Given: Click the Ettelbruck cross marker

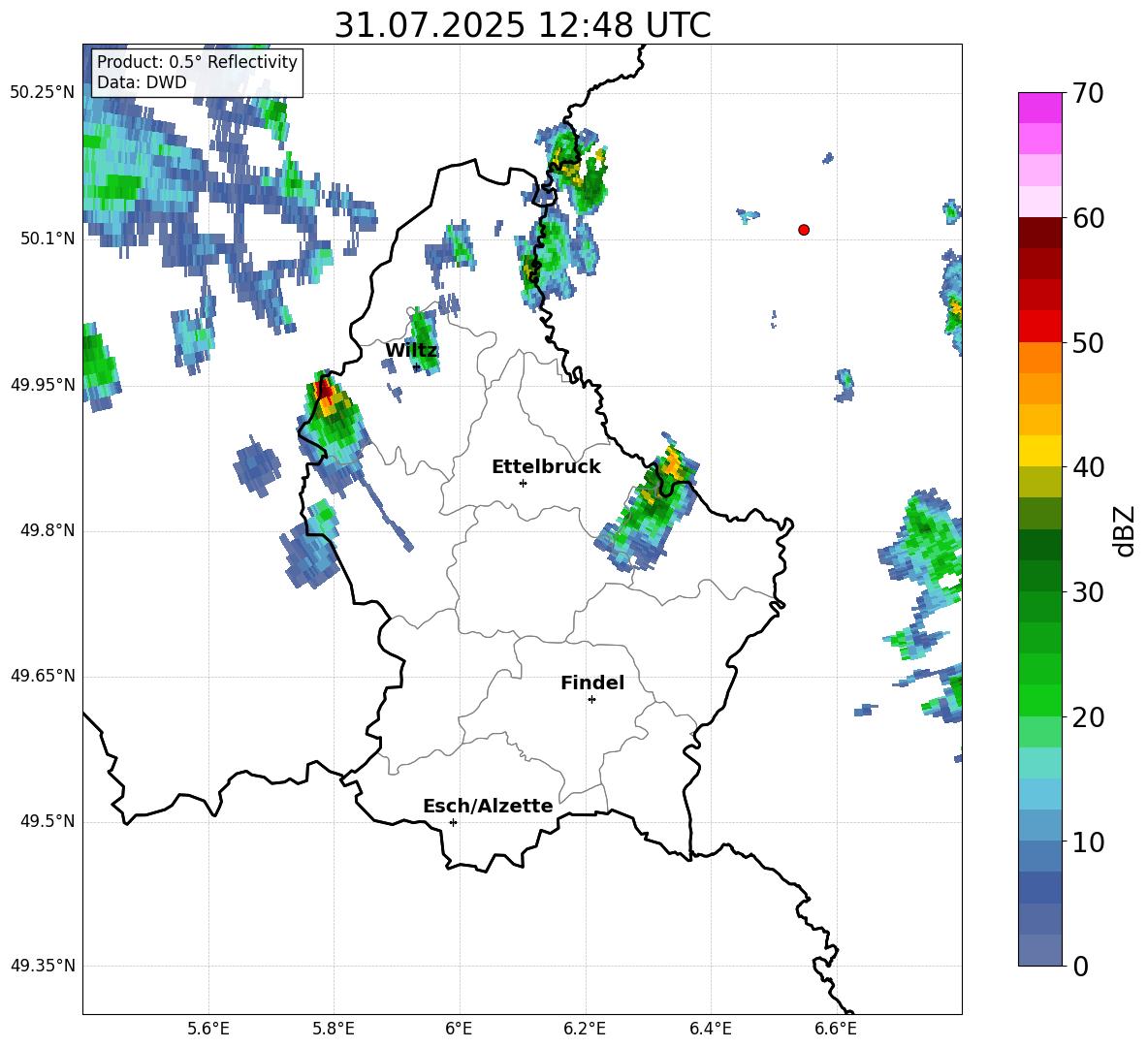Looking at the screenshot, I should click(523, 483).
